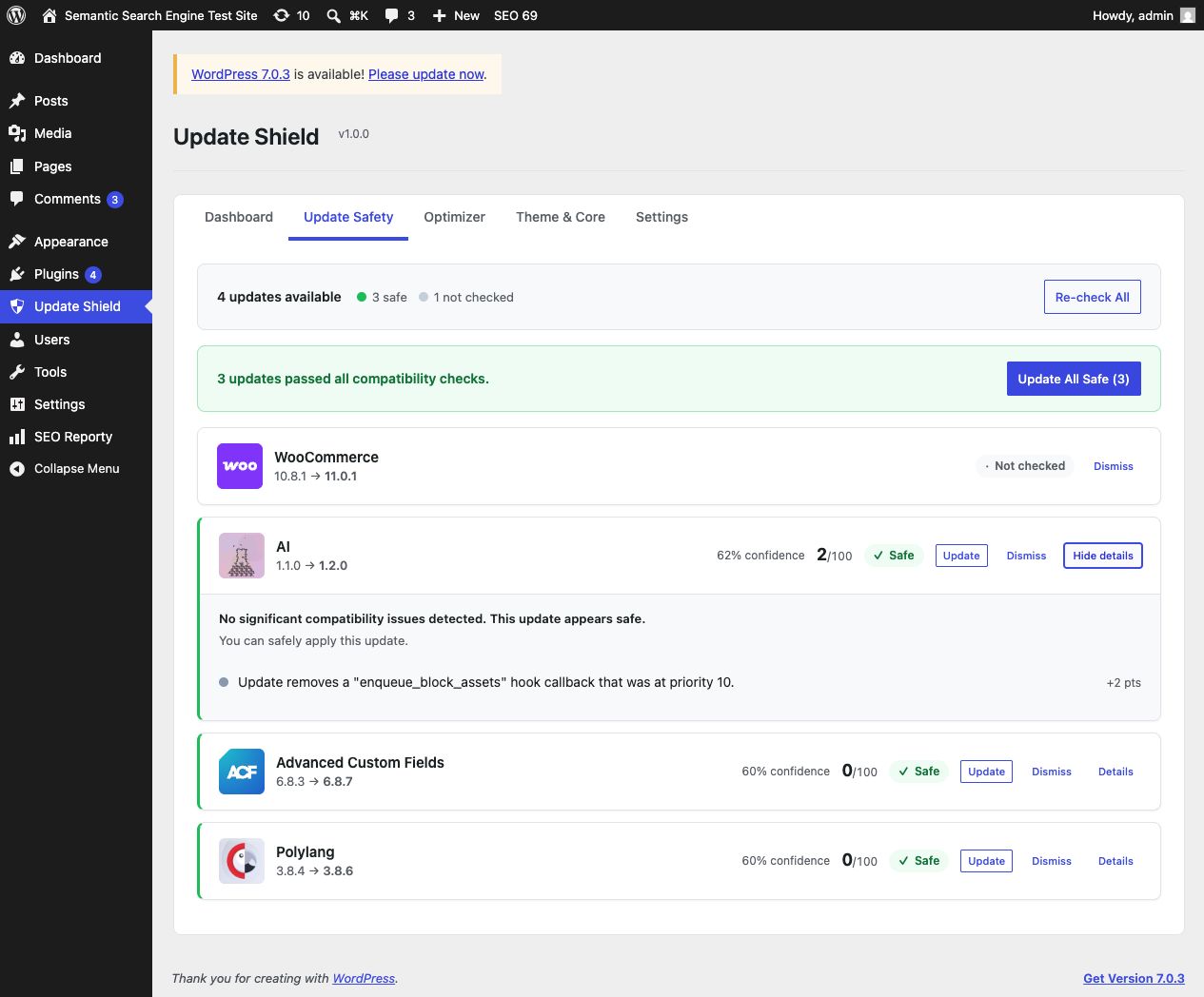The width and height of the screenshot is (1204, 997).
Task: Click the Advanced Custom Fields ACF logo
Action: [x=242, y=772]
